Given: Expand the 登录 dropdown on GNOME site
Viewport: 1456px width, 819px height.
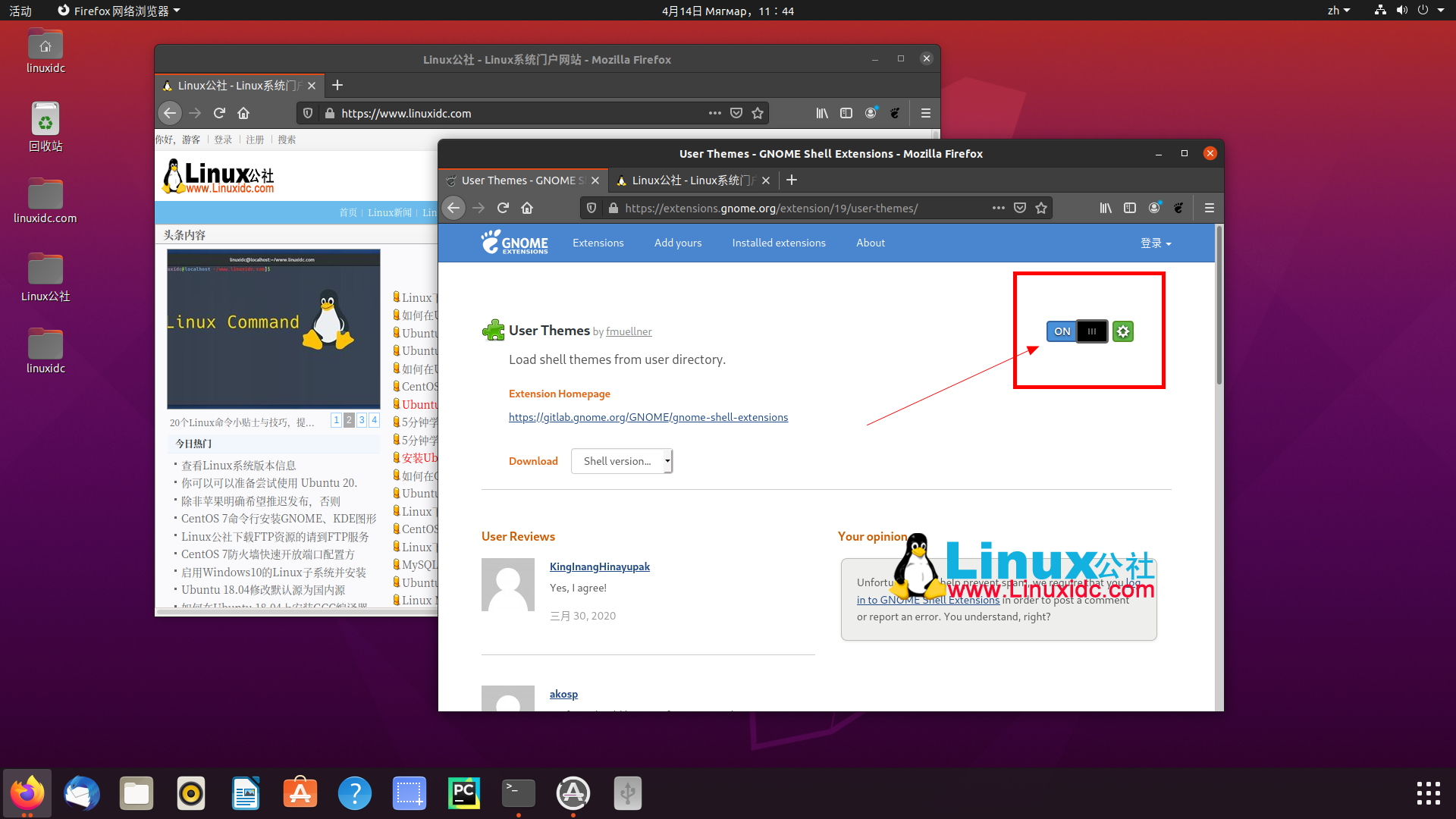Looking at the screenshot, I should (x=1156, y=243).
